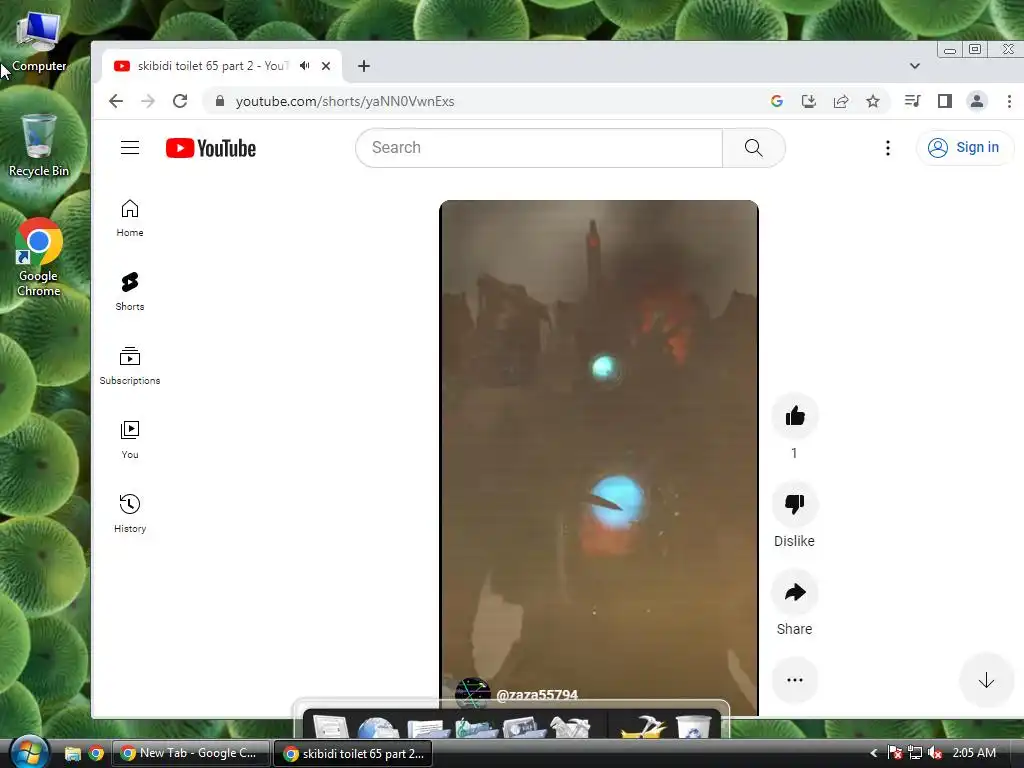Click the magnifier search button
The width and height of the screenshot is (1024, 768).
(754, 148)
